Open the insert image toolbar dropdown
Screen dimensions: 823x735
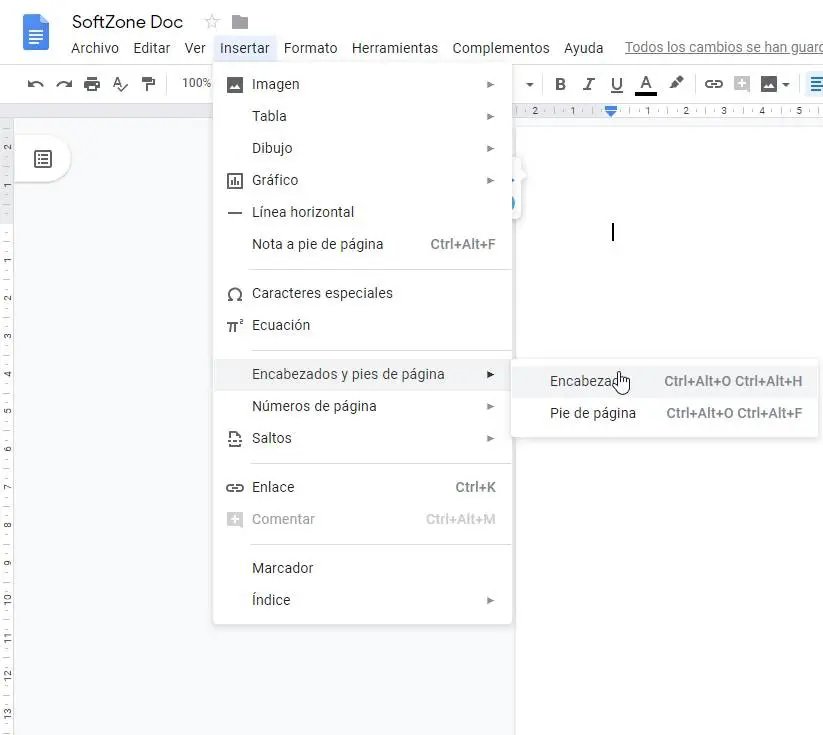[x=775, y=84]
